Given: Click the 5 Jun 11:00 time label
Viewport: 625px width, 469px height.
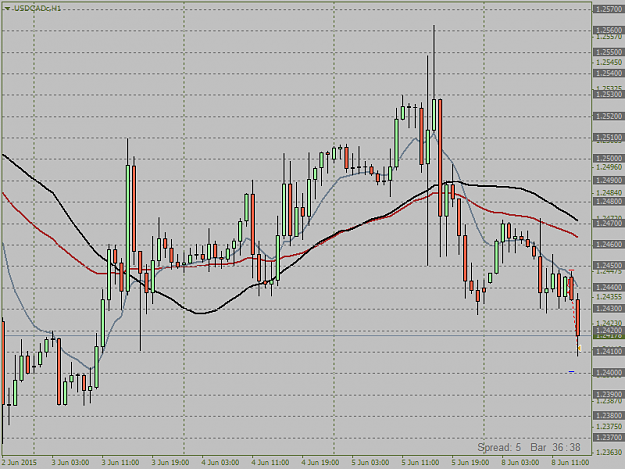Looking at the screenshot, I should coord(421,462).
